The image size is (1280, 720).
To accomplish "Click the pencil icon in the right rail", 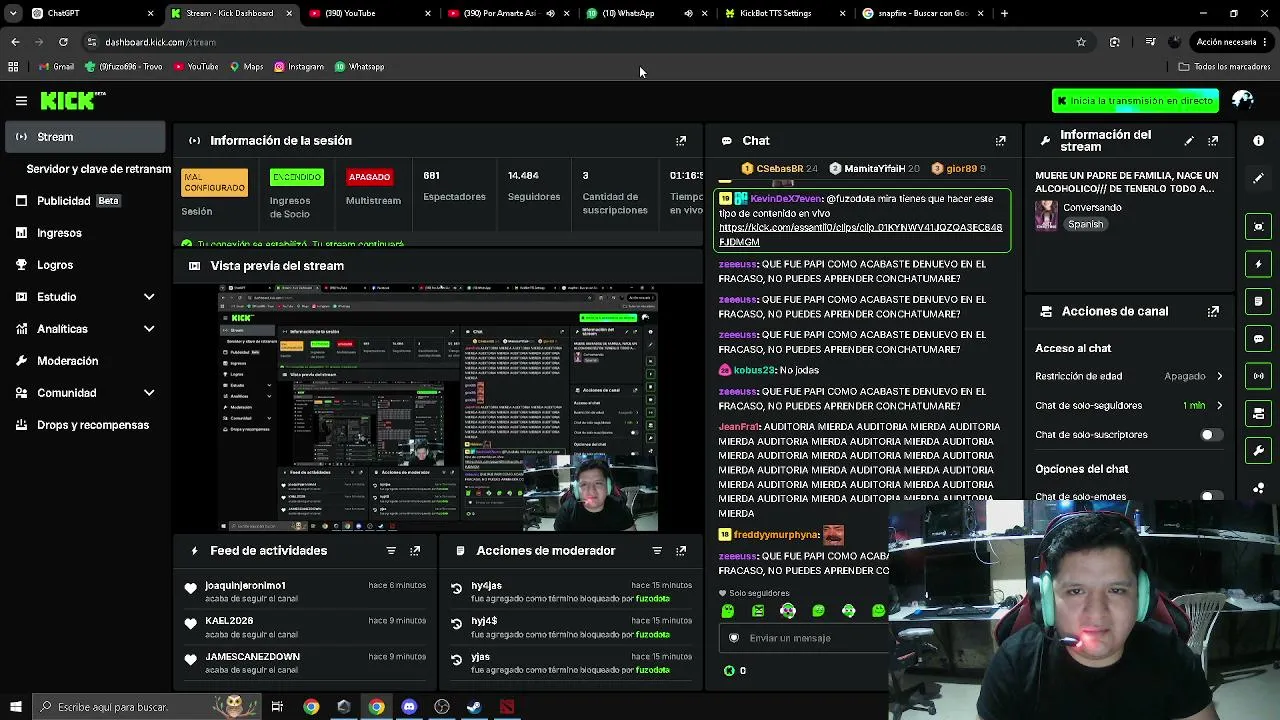I will point(1259,178).
